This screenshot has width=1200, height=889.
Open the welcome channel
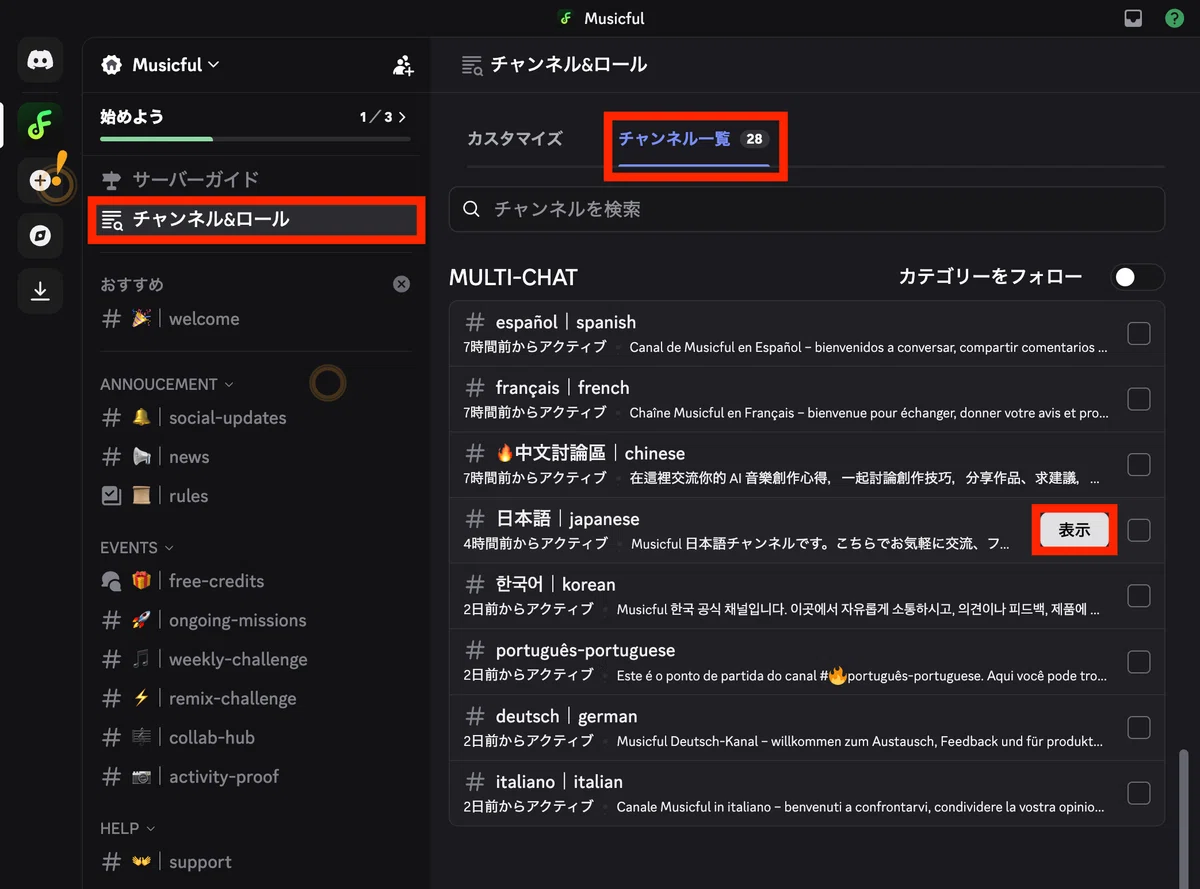[x=256, y=319]
